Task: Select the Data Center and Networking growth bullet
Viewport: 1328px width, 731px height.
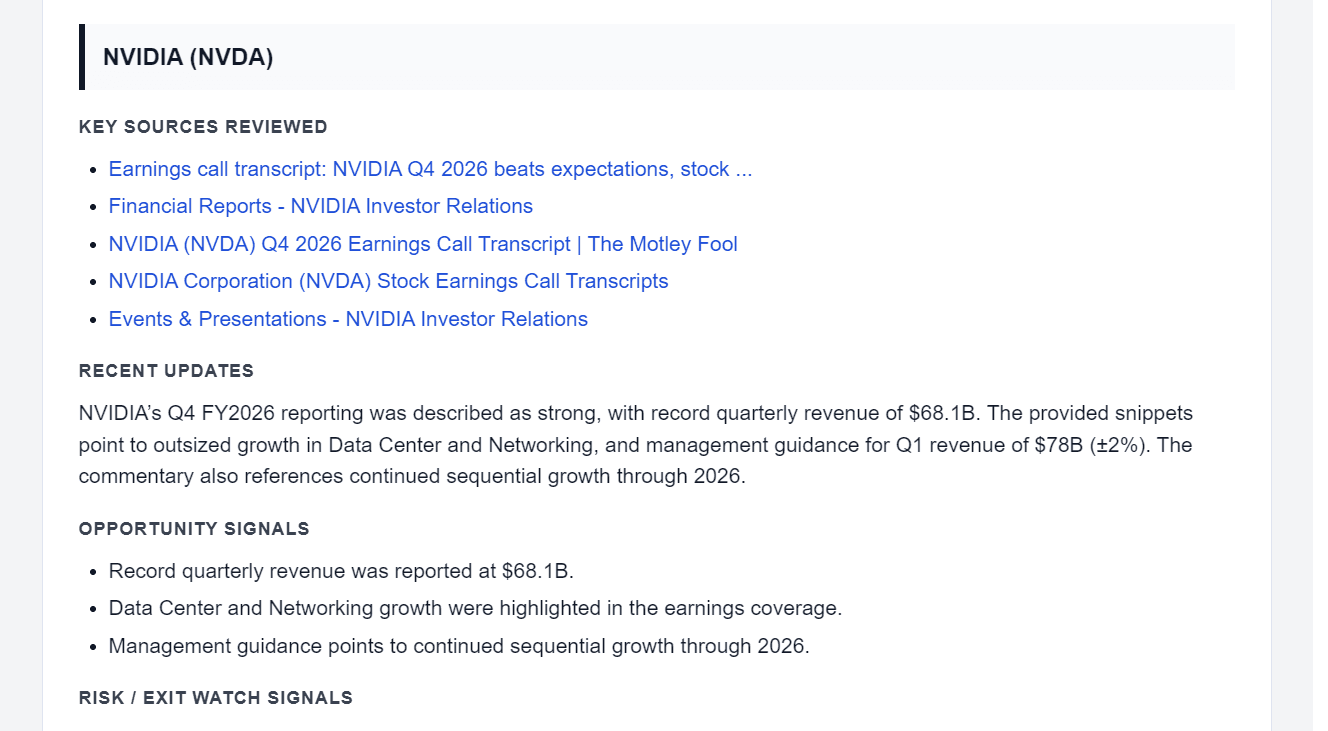Action: coord(475,608)
